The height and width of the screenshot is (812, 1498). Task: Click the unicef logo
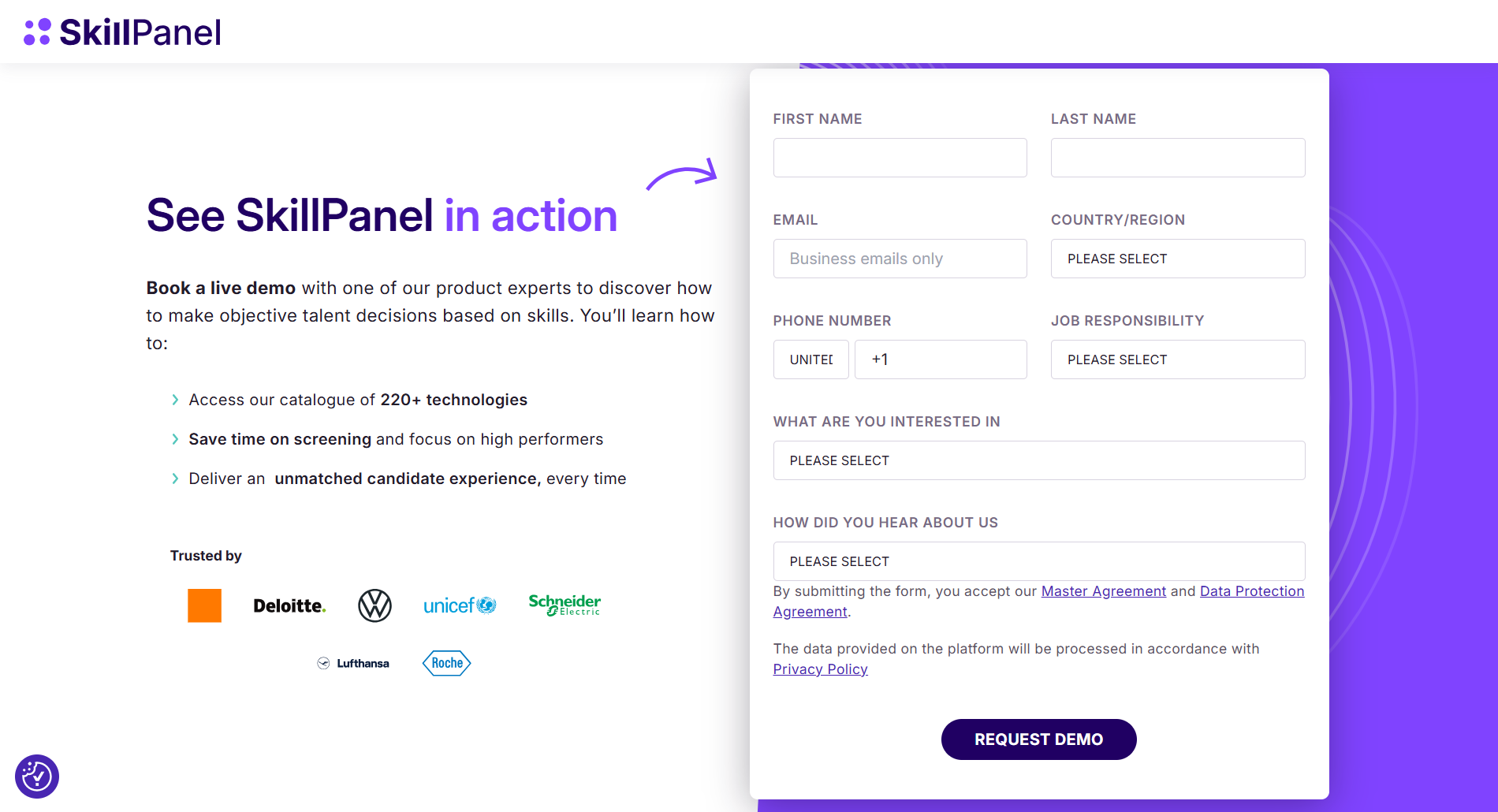(460, 605)
